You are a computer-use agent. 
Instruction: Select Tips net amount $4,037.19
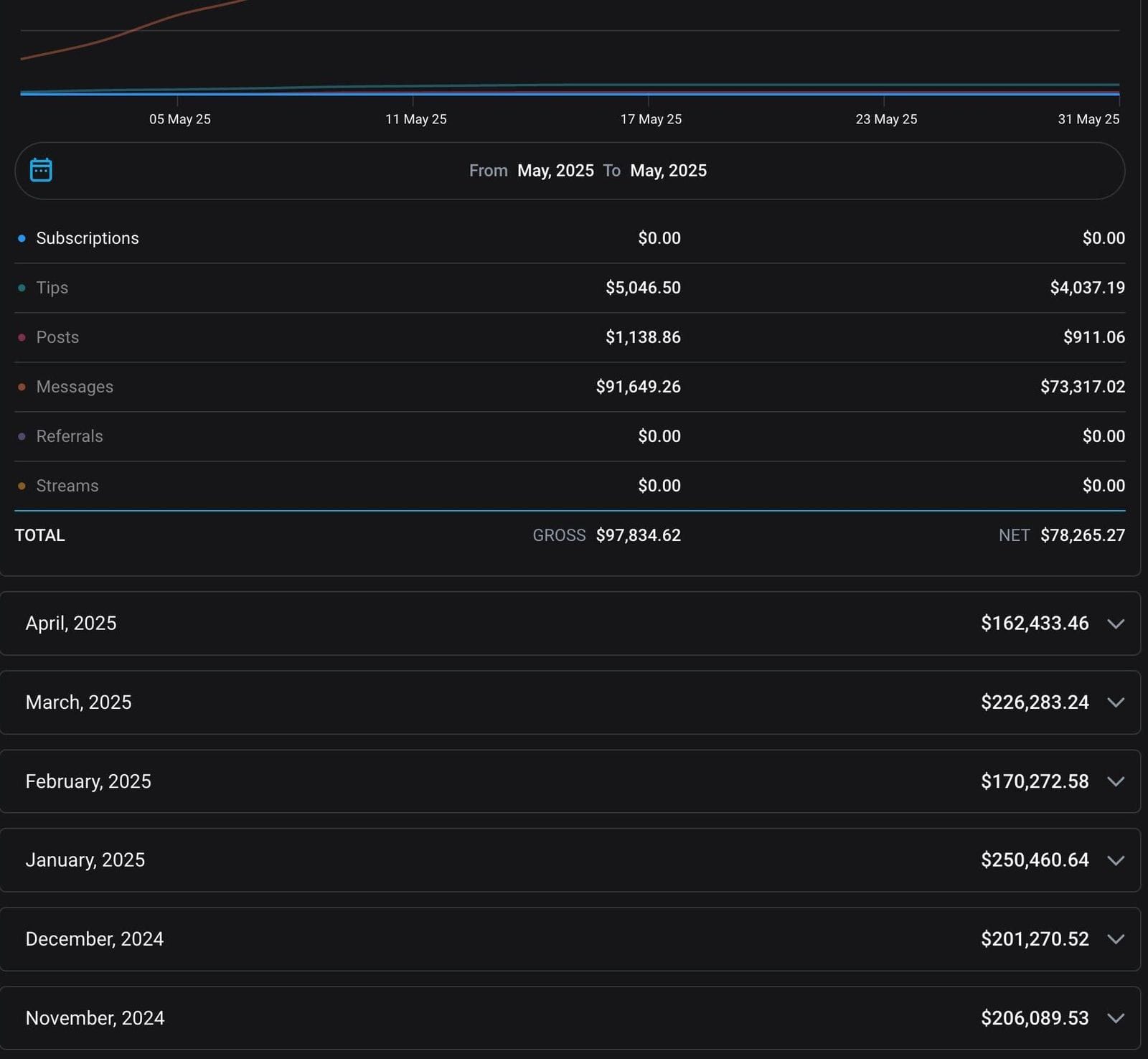click(1088, 288)
